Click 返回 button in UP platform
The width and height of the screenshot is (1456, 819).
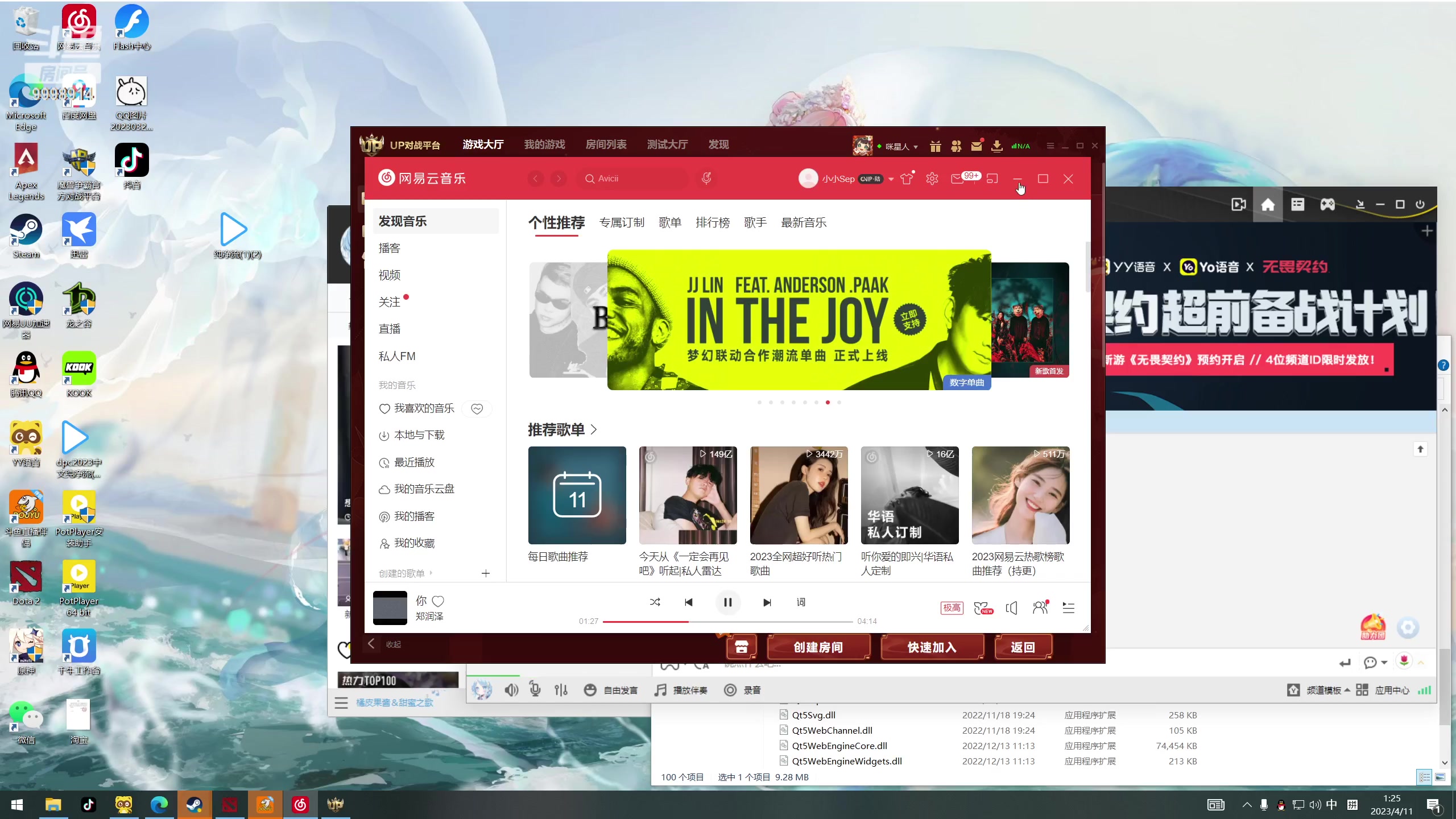pyautogui.click(x=1023, y=647)
